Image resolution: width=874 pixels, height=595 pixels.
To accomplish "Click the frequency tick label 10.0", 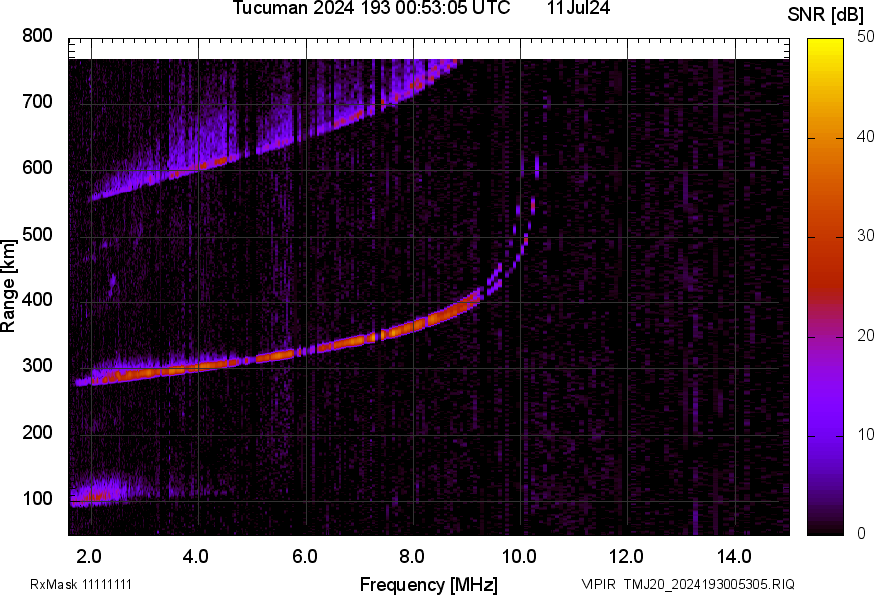I will point(519,557).
